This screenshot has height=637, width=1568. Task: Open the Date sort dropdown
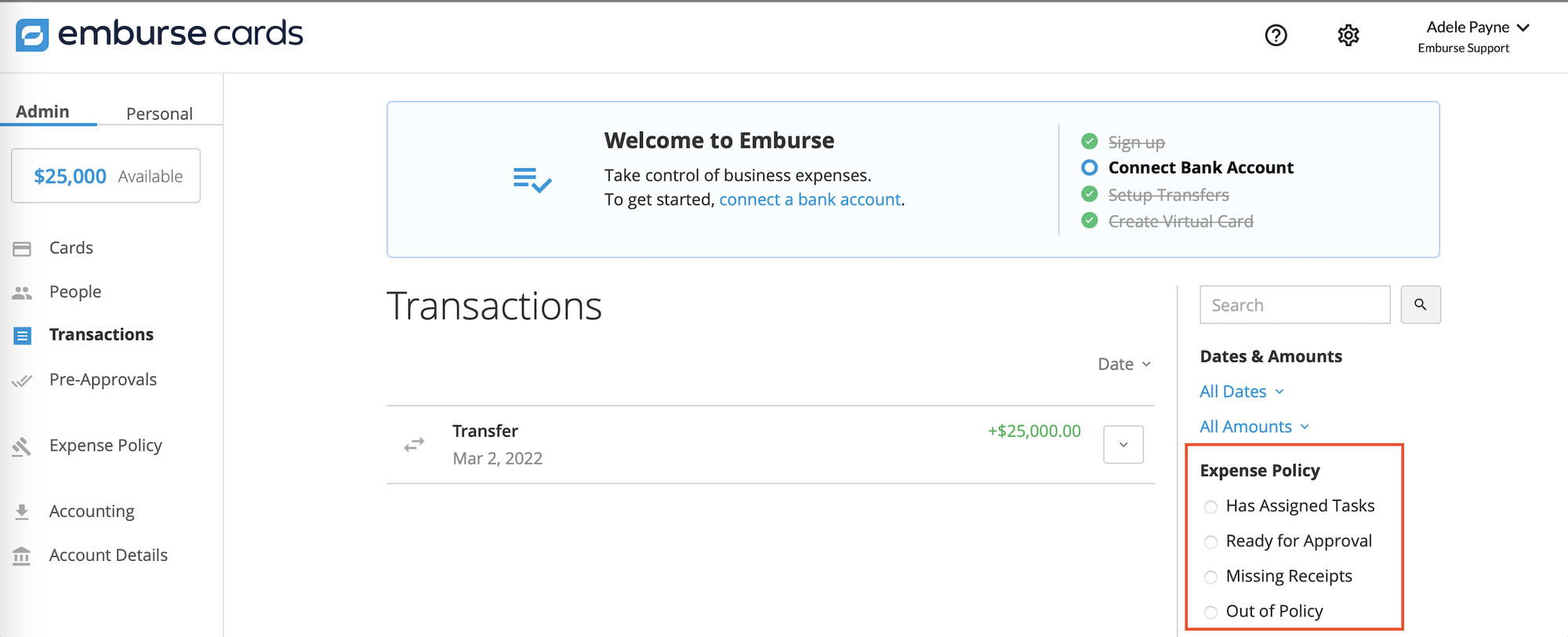(x=1123, y=364)
